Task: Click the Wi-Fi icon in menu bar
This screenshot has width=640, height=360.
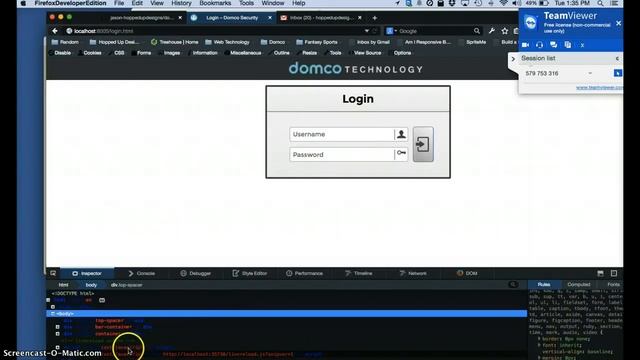Action: [504, 3]
